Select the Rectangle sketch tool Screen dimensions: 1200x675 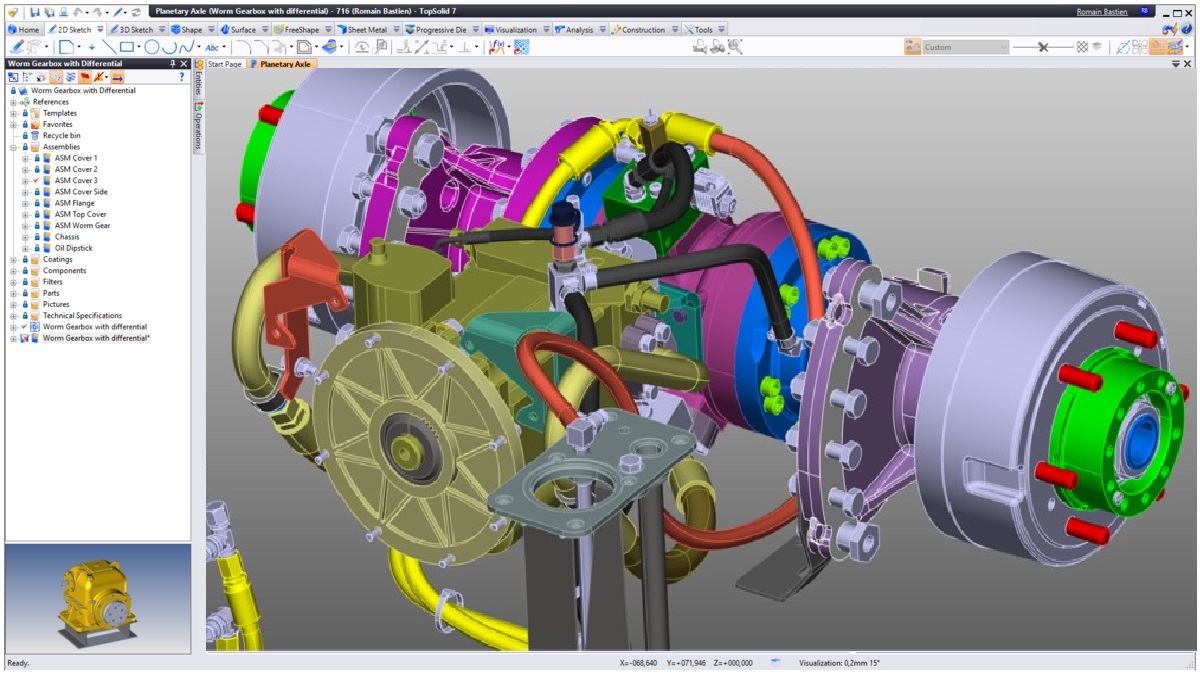click(x=128, y=47)
